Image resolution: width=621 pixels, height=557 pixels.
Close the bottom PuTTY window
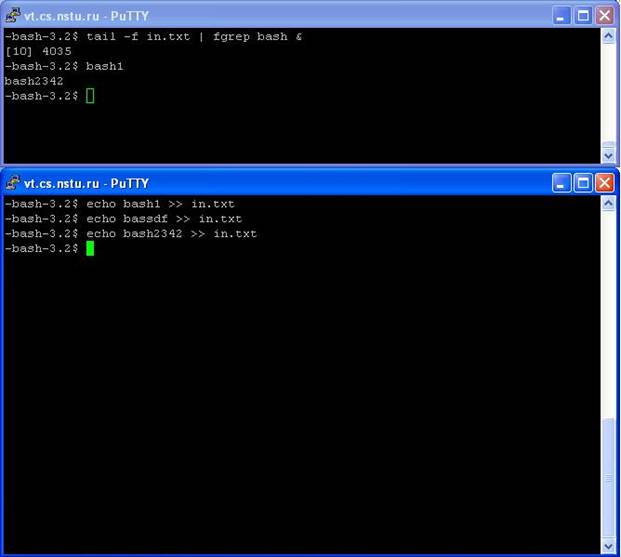pyautogui.click(x=604, y=183)
